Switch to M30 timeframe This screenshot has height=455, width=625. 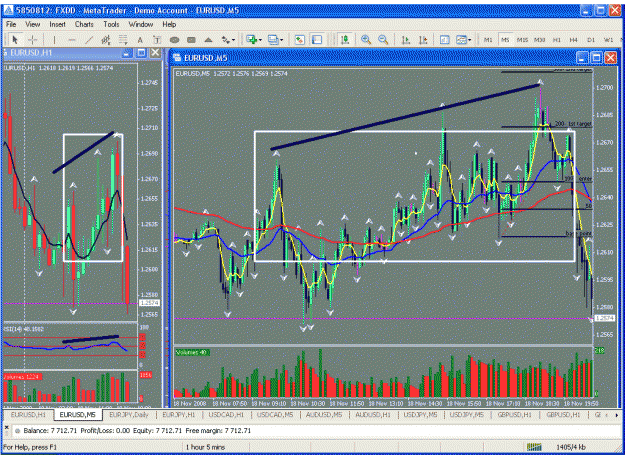[x=540, y=40]
